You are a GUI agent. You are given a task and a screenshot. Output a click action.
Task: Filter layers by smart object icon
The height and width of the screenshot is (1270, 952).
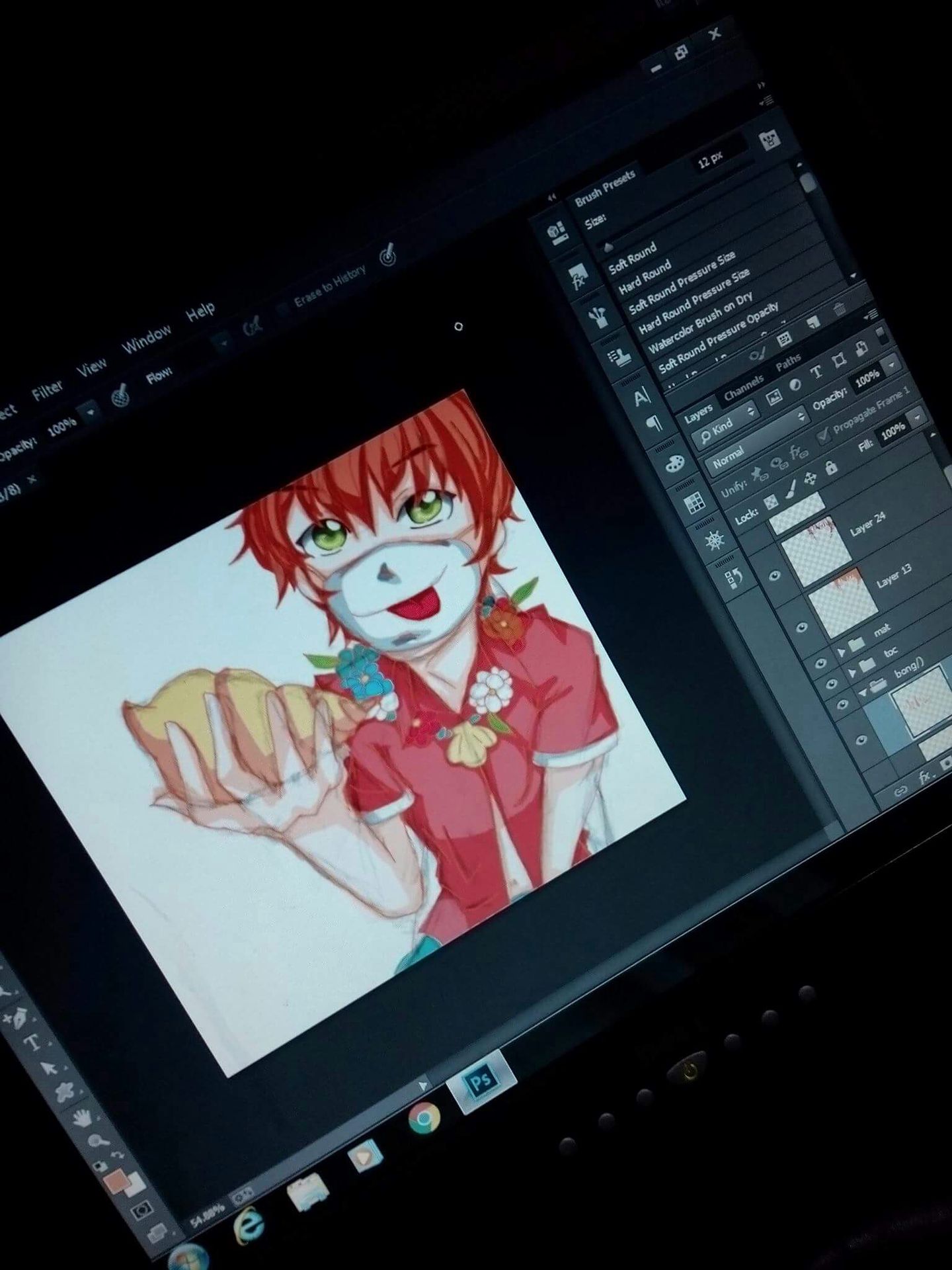coord(861,348)
